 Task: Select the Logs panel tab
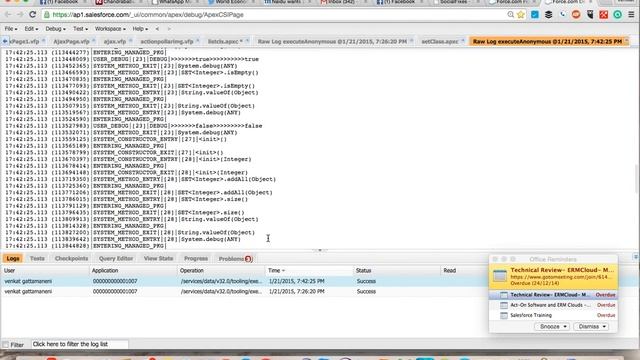(13, 259)
